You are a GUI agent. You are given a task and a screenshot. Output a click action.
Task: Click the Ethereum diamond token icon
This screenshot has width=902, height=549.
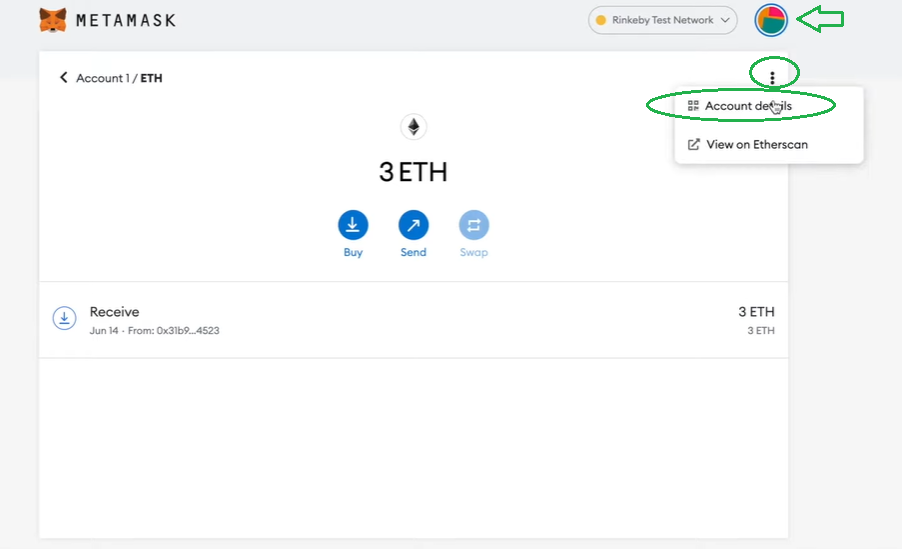414,127
